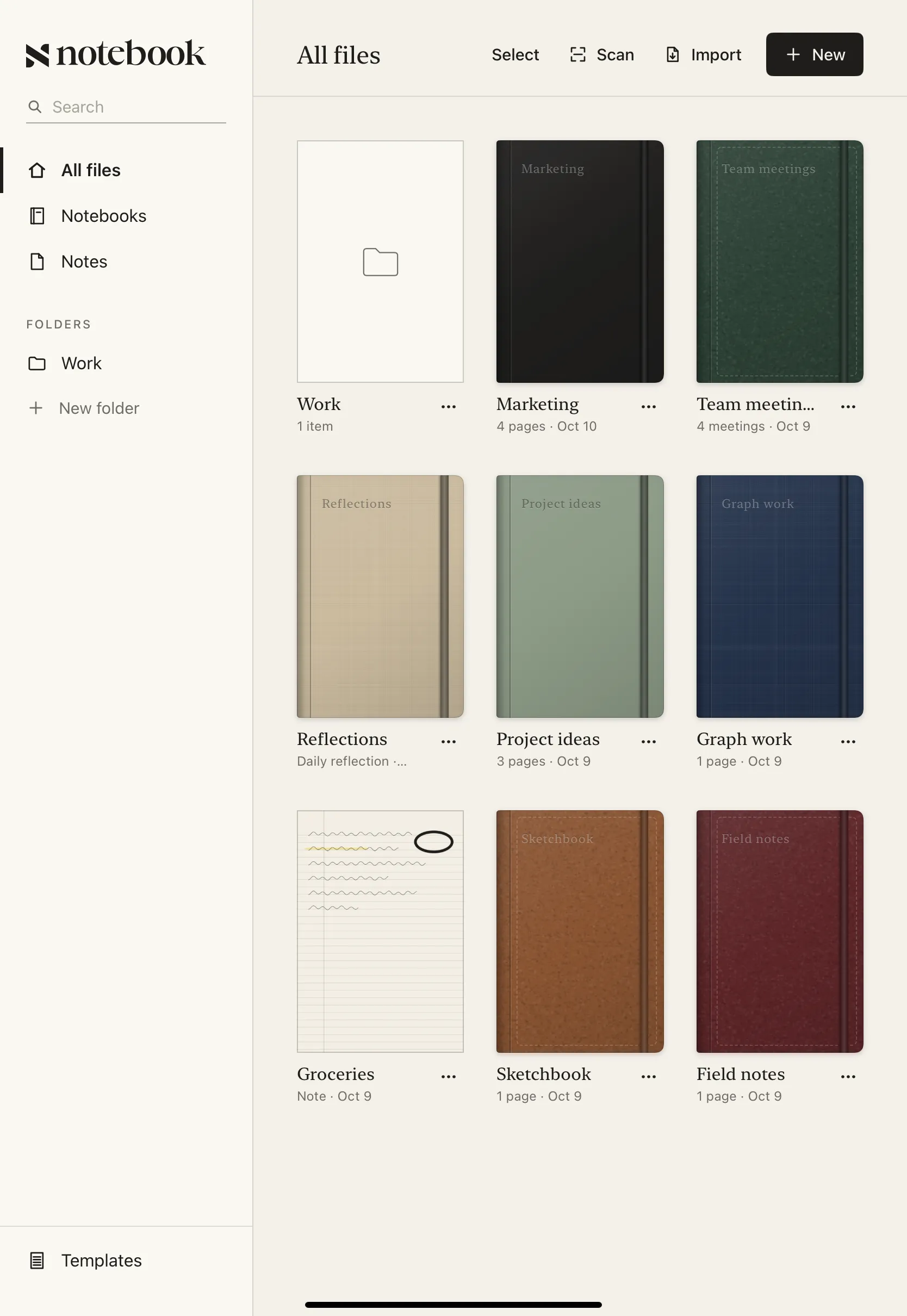Click '1 item' caption under Work
The width and height of the screenshot is (907, 1316).
coord(315,427)
